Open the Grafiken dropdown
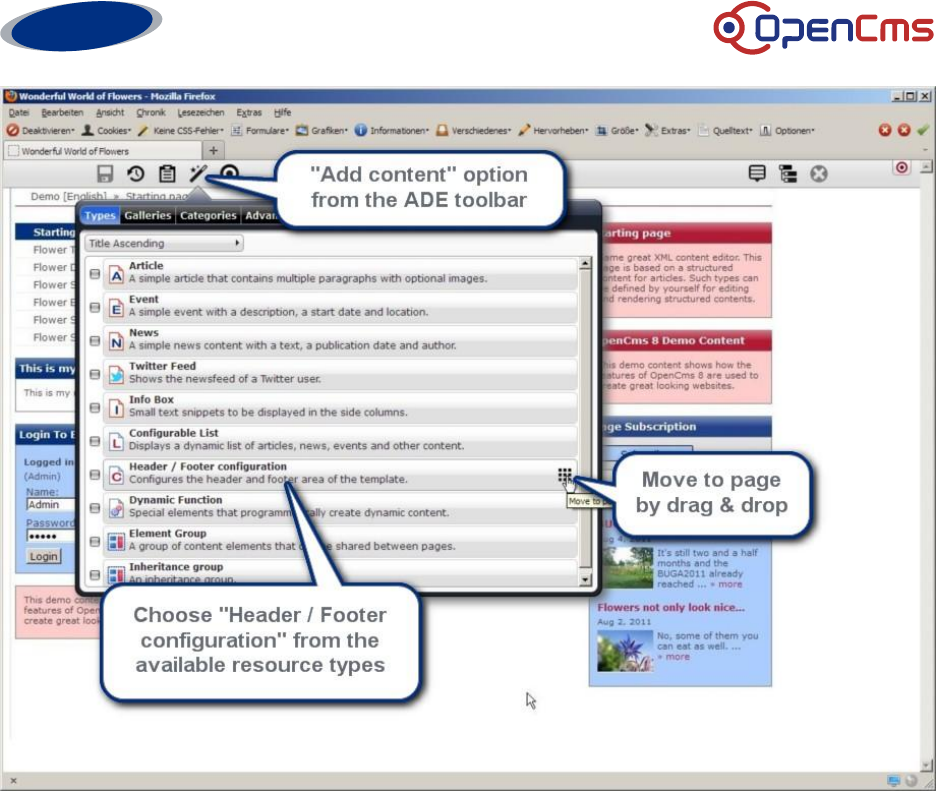Screen dimensions: 936x791 pyautogui.click(x=322, y=130)
